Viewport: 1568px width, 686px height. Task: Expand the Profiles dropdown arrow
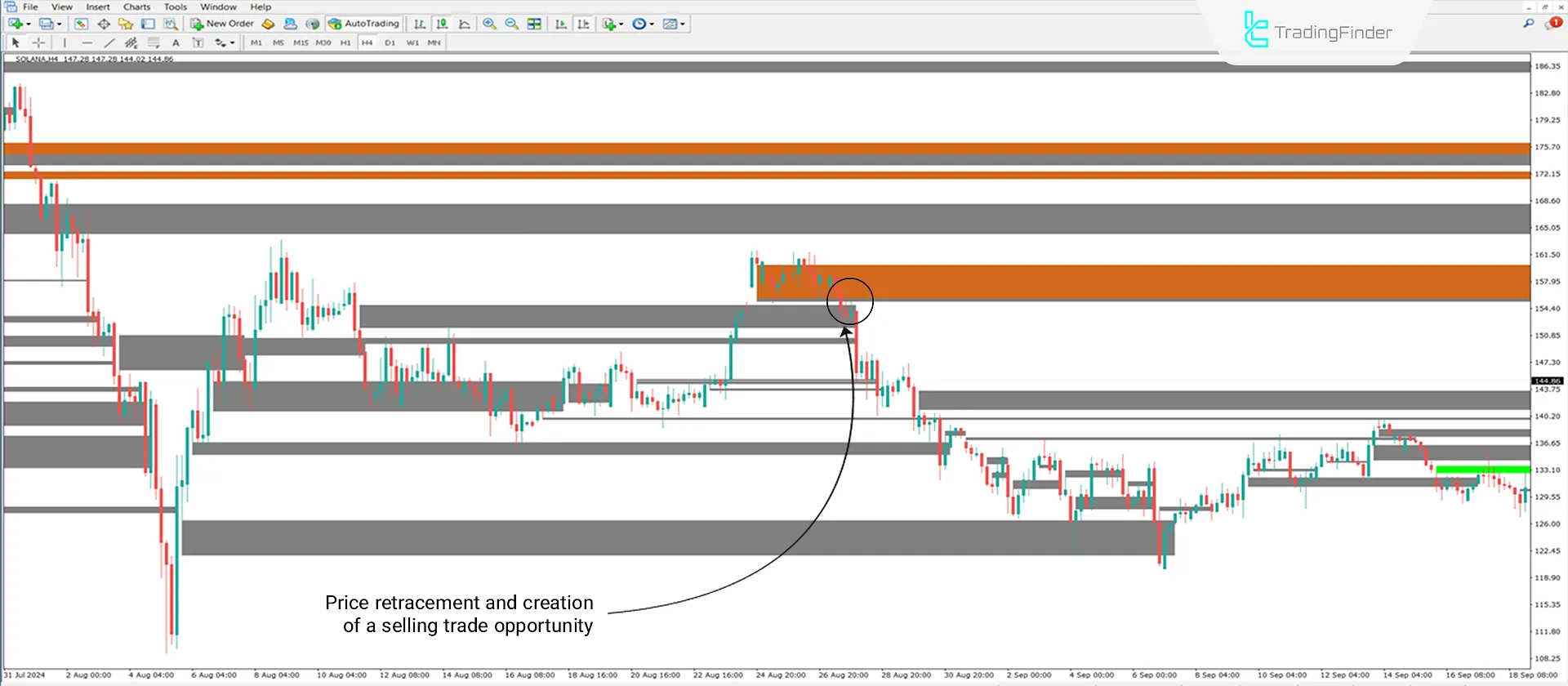click(x=60, y=24)
